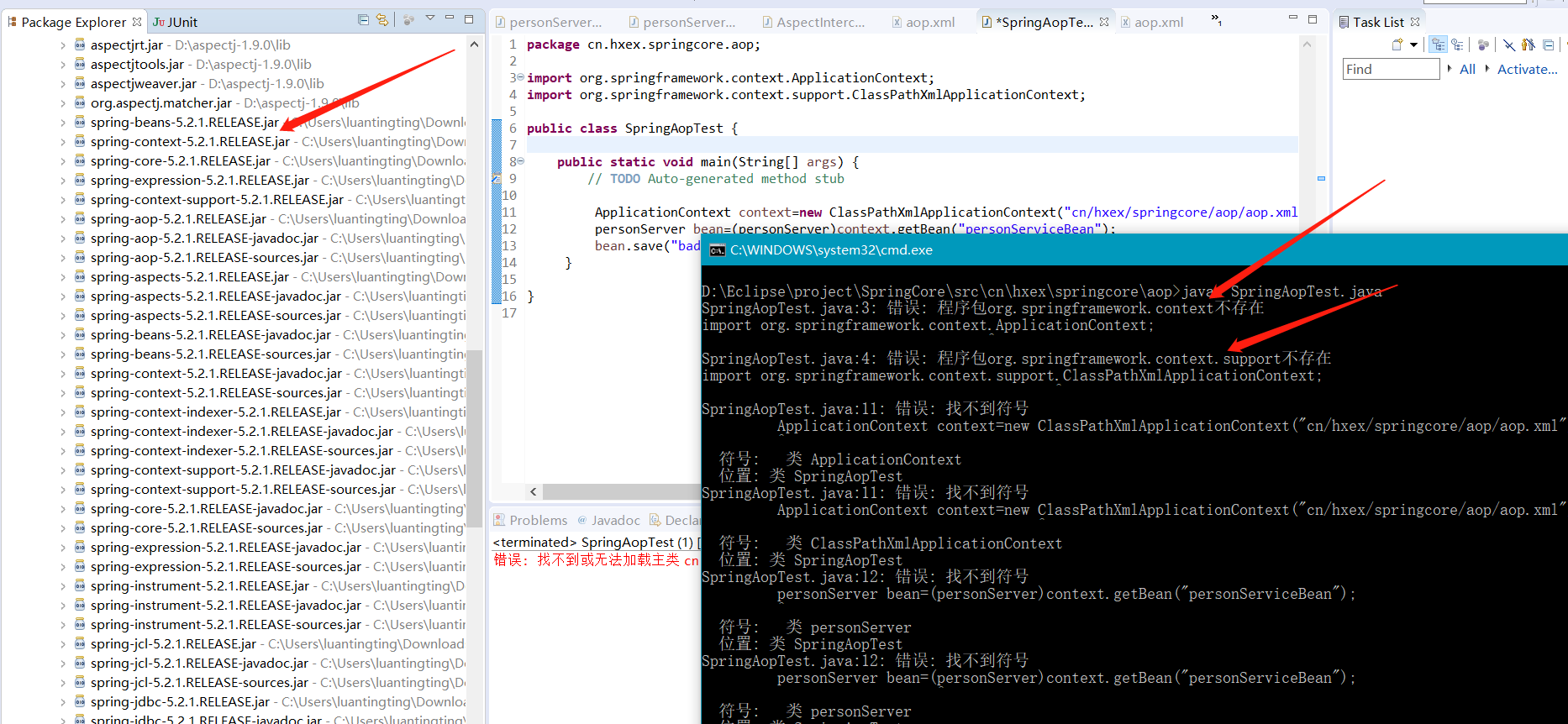Toggle Scheduled presentation in Task List
The image size is (1568, 724).
click(x=1458, y=45)
